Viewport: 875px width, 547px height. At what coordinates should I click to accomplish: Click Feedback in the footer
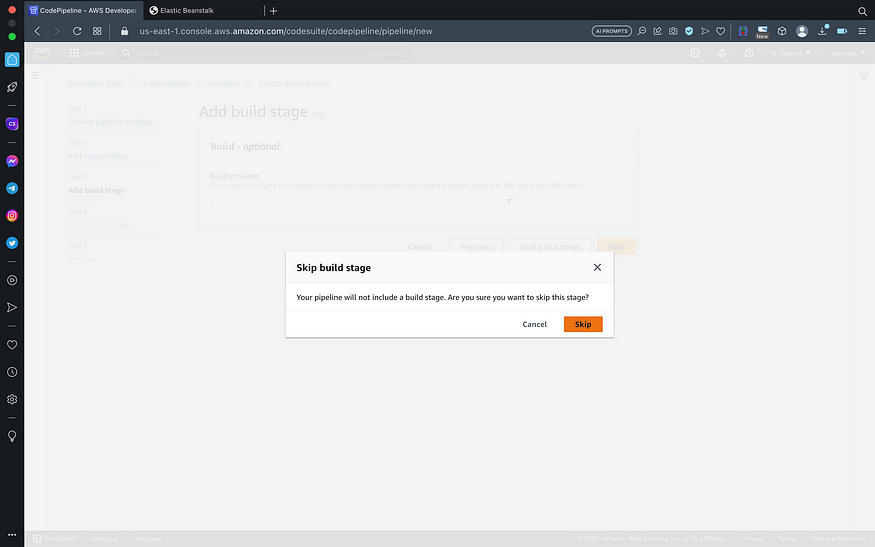click(x=104, y=539)
